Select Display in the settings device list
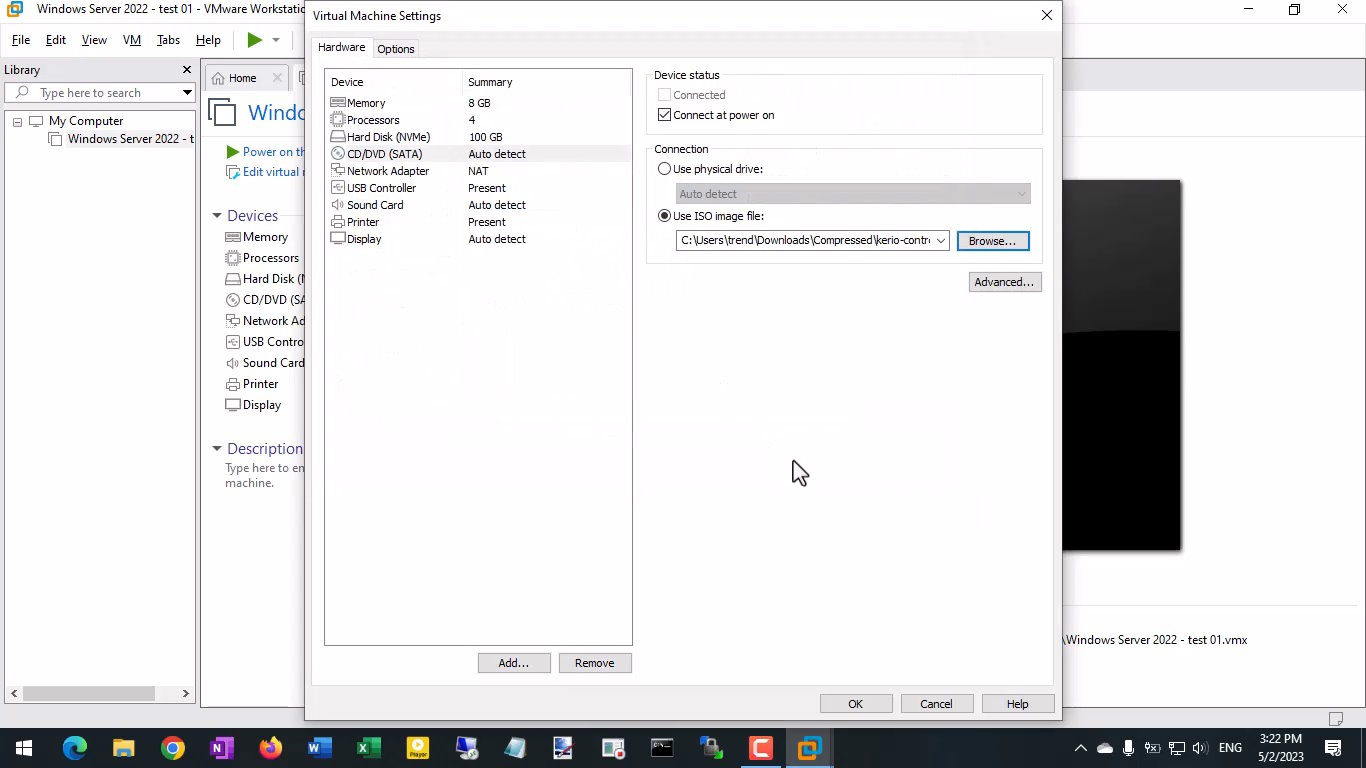 tap(479, 239)
